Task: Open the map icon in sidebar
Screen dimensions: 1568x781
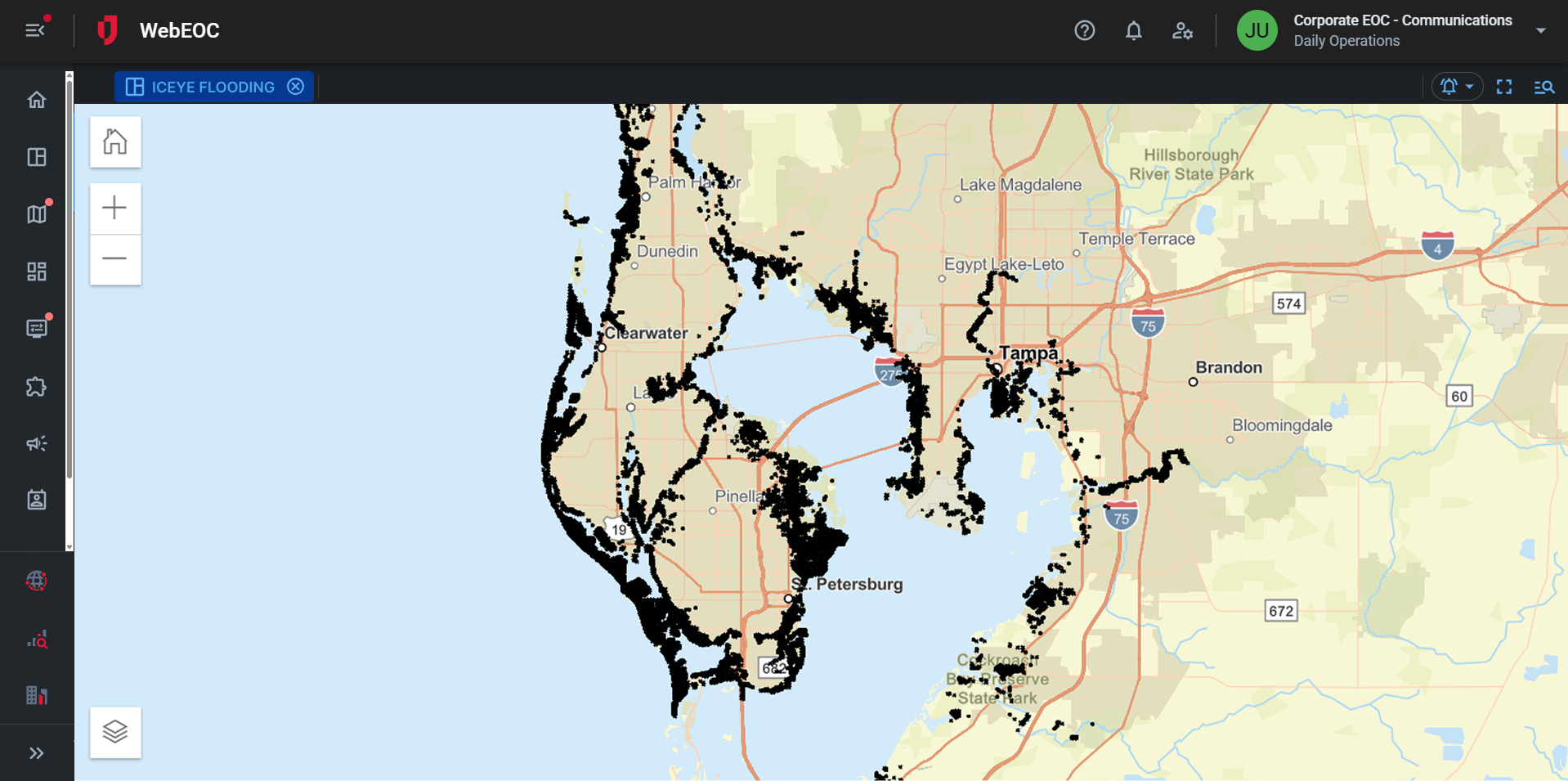Action: click(x=37, y=214)
